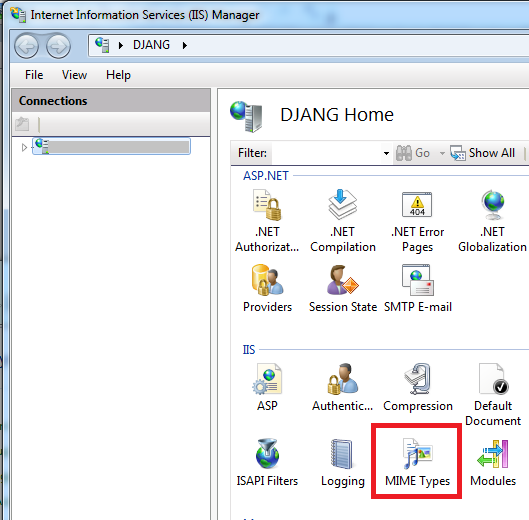Viewport: 529px width, 520px height.
Task: Open the Compression feature
Action: tap(418, 387)
